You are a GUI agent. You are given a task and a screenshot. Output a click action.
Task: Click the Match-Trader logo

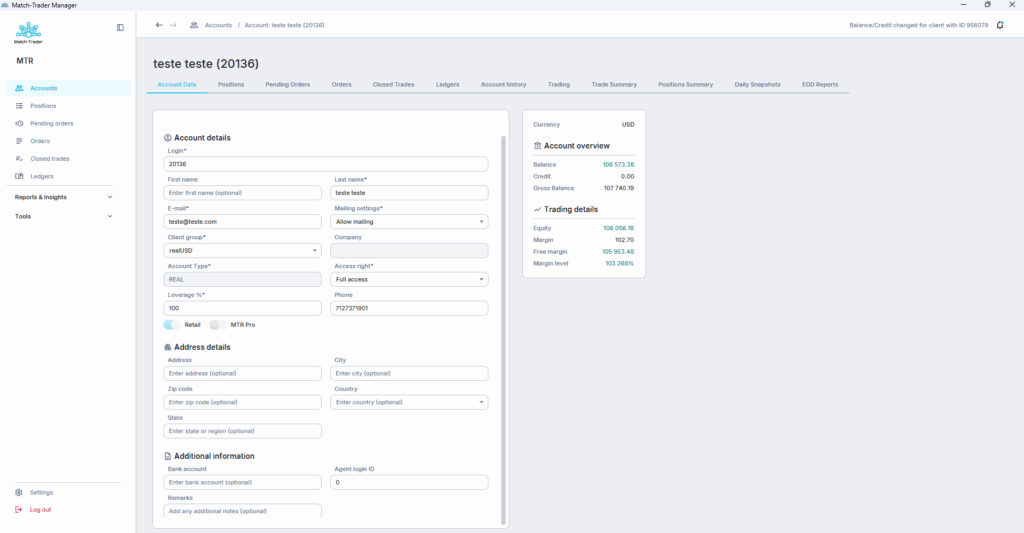(28, 32)
